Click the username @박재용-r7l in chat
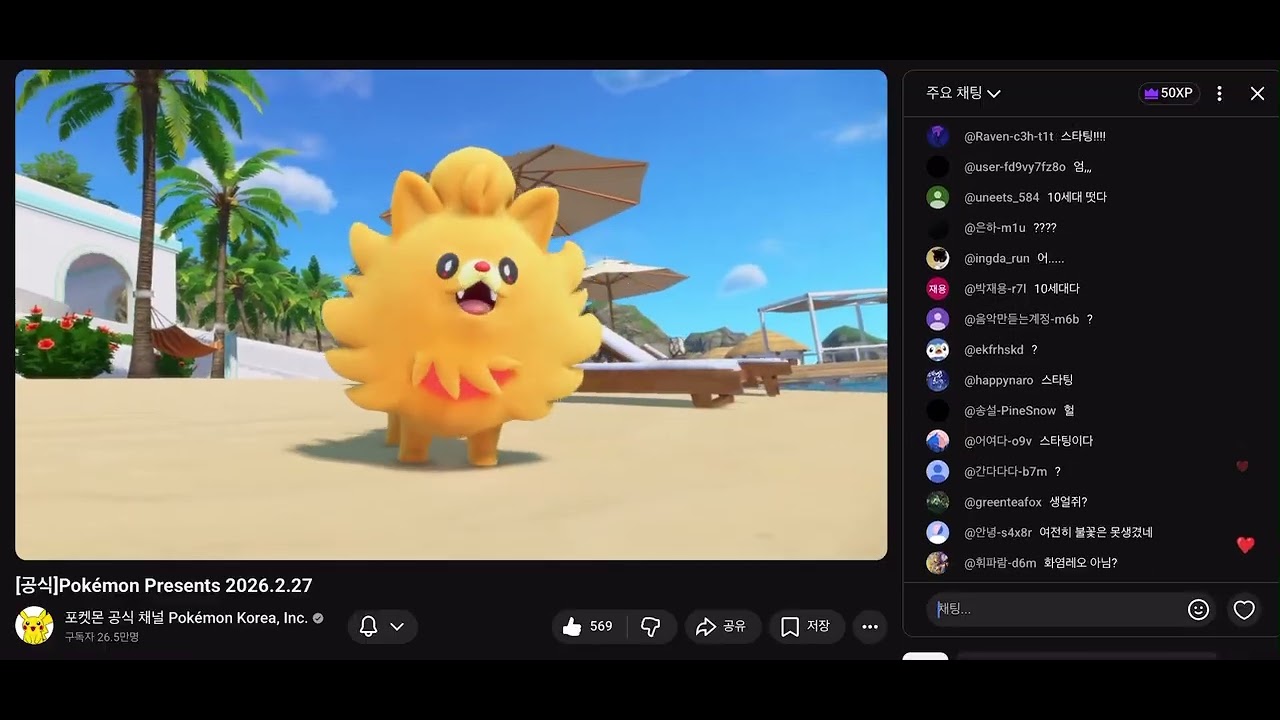 (x=995, y=289)
